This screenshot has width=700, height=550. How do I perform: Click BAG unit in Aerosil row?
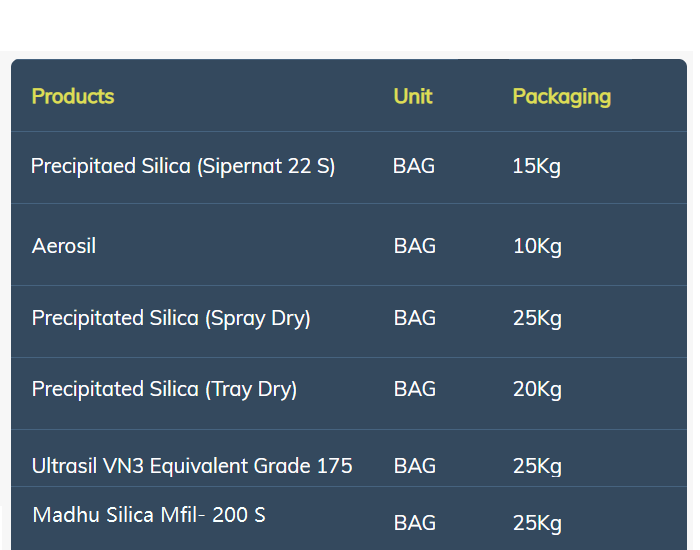tap(415, 246)
